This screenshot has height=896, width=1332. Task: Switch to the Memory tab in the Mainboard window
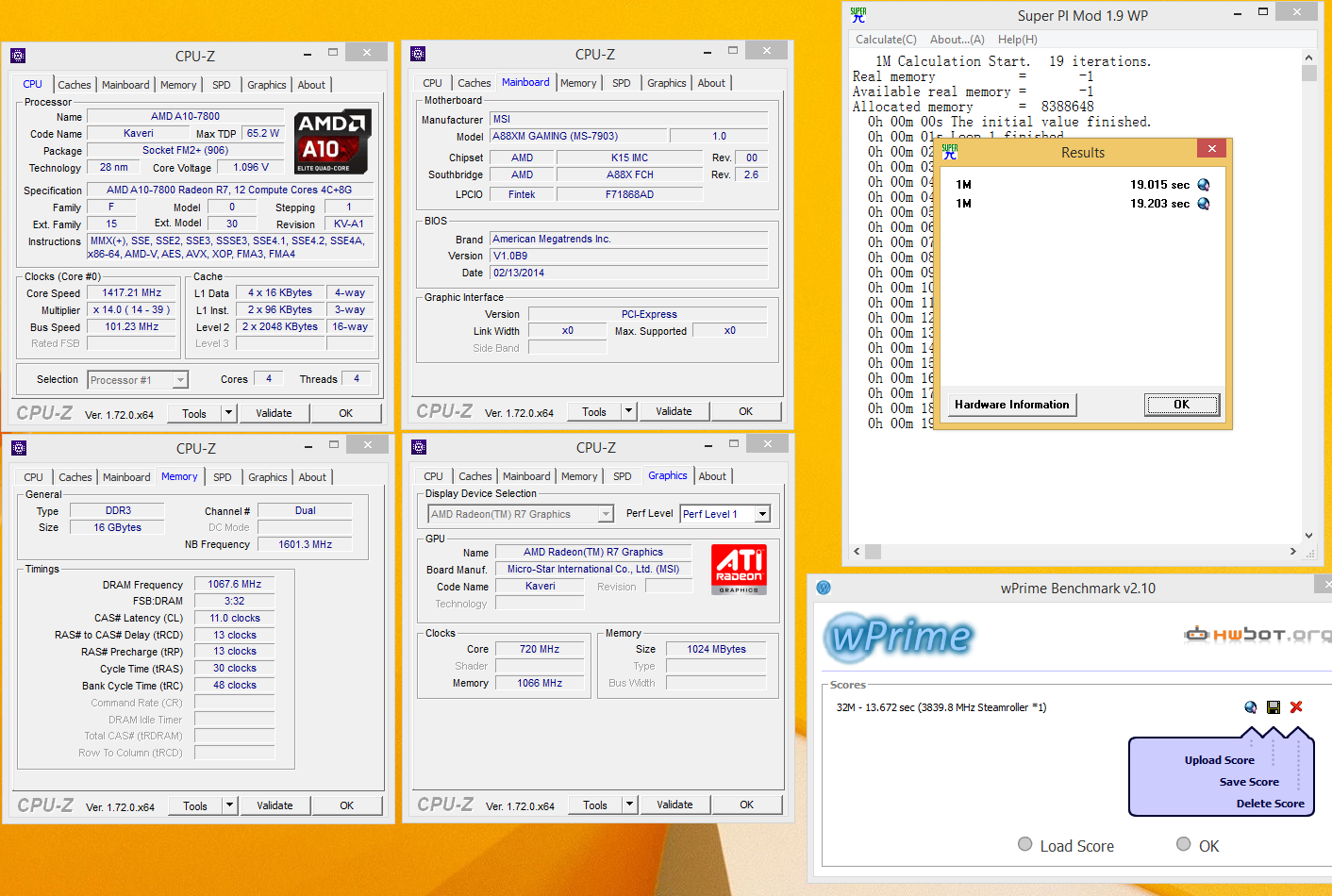click(x=578, y=83)
